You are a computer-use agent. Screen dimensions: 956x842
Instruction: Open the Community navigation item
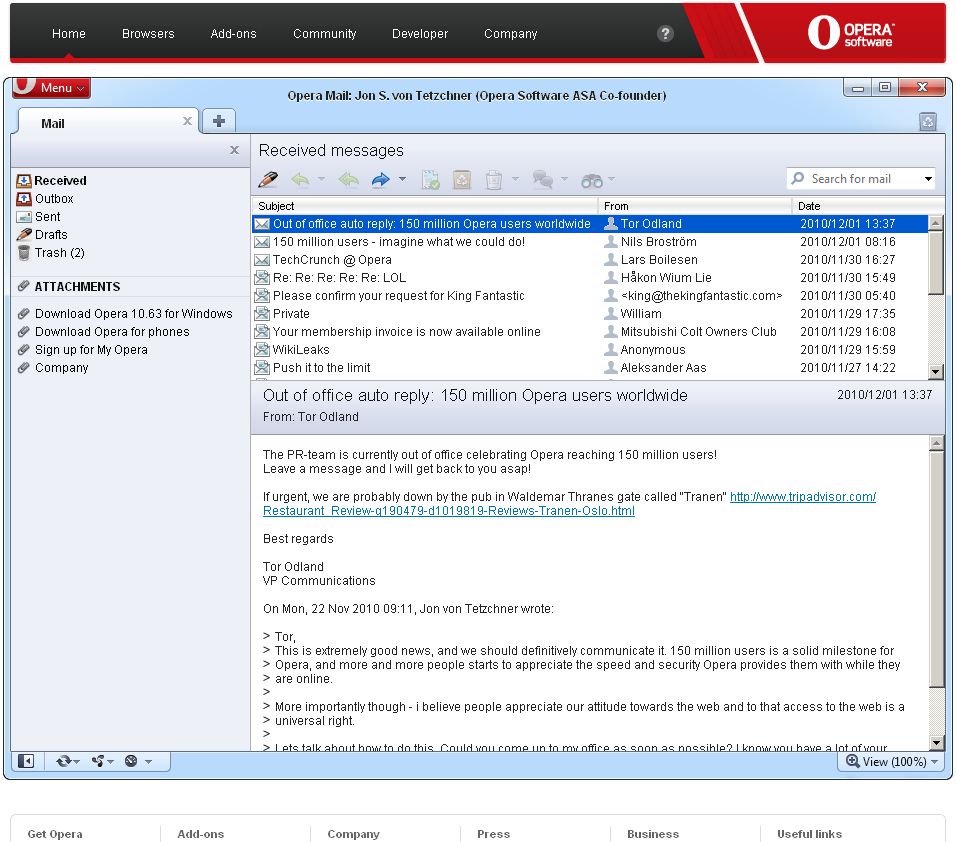point(324,34)
